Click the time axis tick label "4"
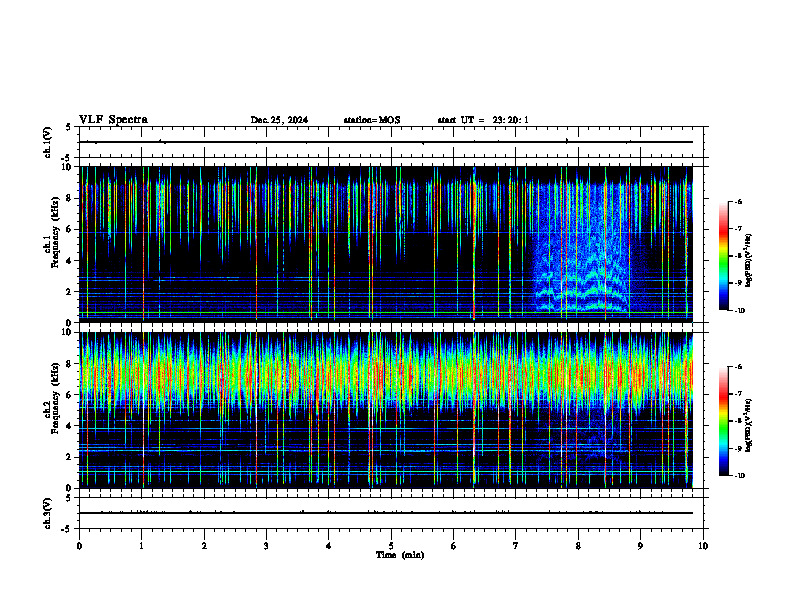The image size is (792, 612). (328, 546)
